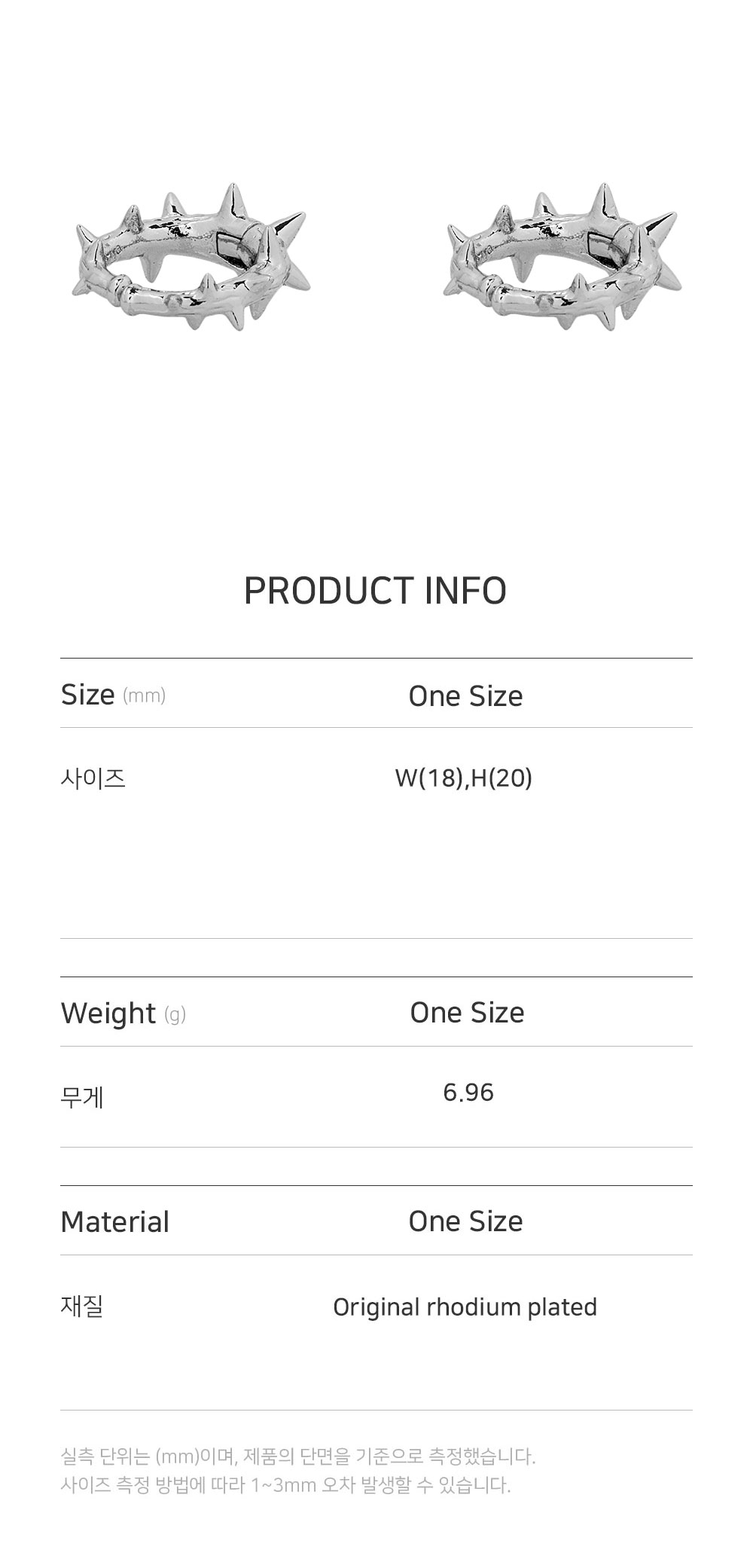Select the PRODUCT INFO heading

tap(375, 591)
